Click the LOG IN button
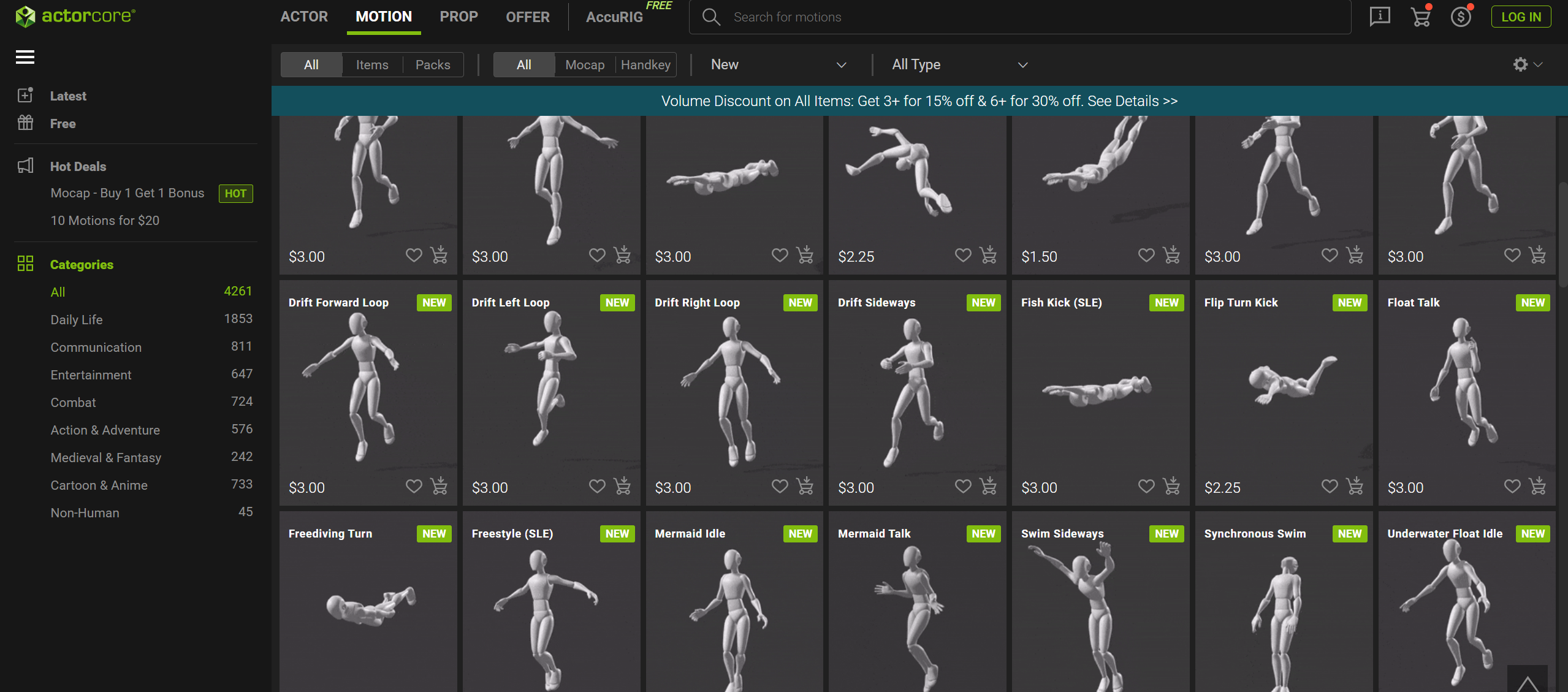Screen dimensions: 1568x692 coord(1521,17)
